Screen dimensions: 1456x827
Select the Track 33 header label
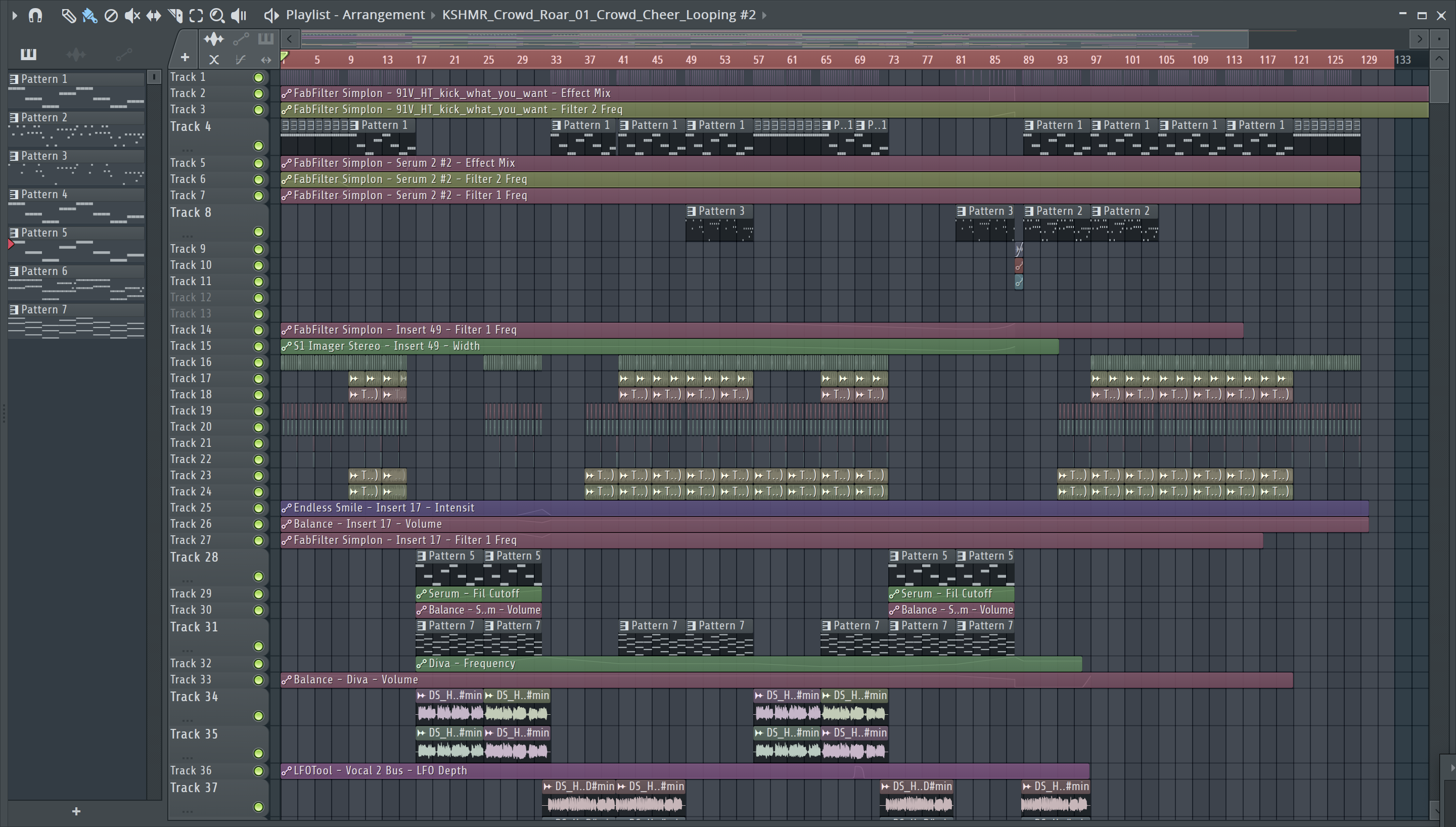pyautogui.click(x=191, y=680)
